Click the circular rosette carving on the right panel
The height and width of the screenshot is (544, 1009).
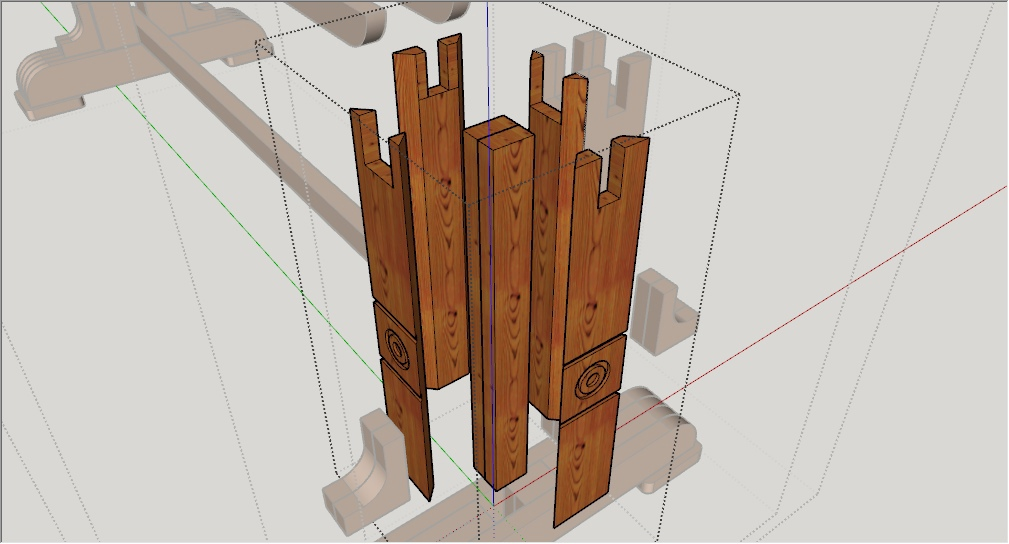[x=593, y=380]
